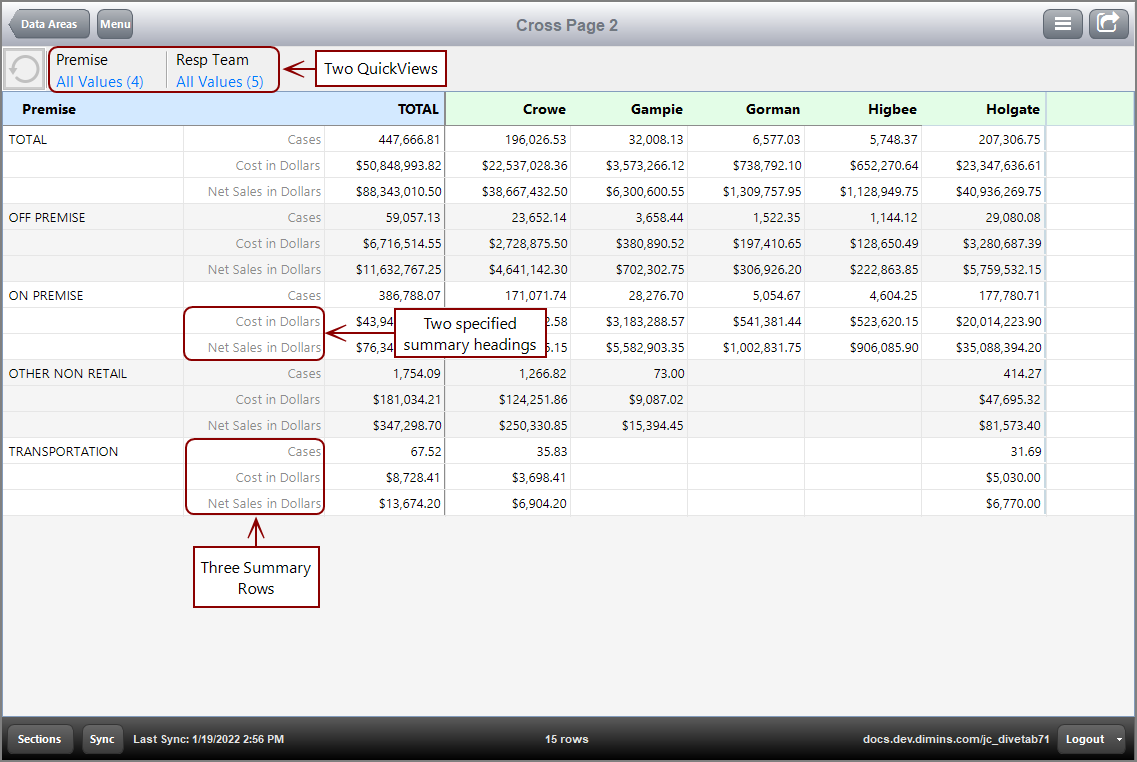Log out using the Logout button
The height and width of the screenshot is (762, 1137).
pyautogui.click(x=1084, y=739)
